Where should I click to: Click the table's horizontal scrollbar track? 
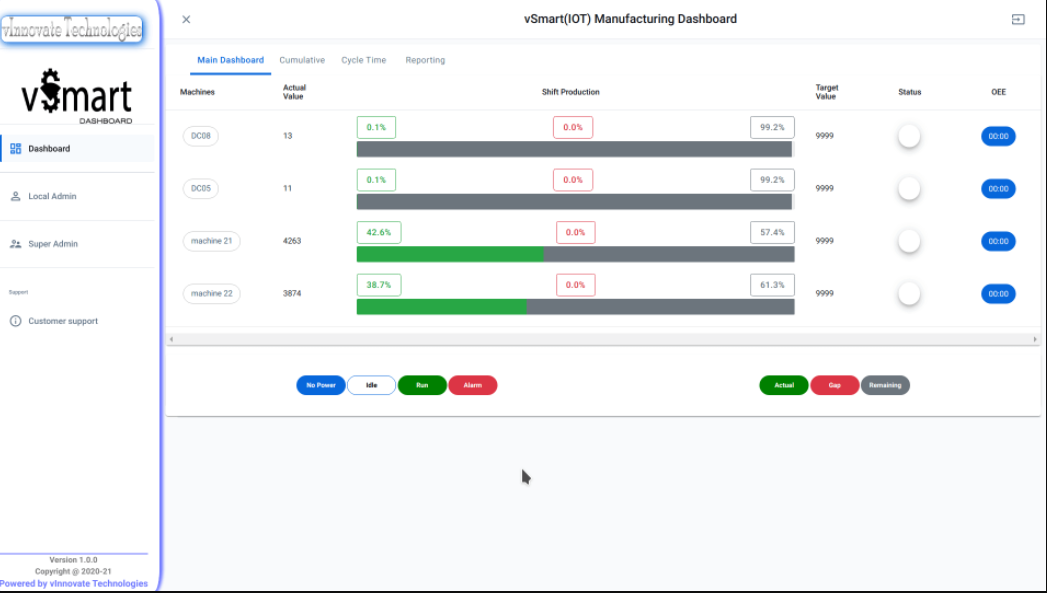coord(603,339)
